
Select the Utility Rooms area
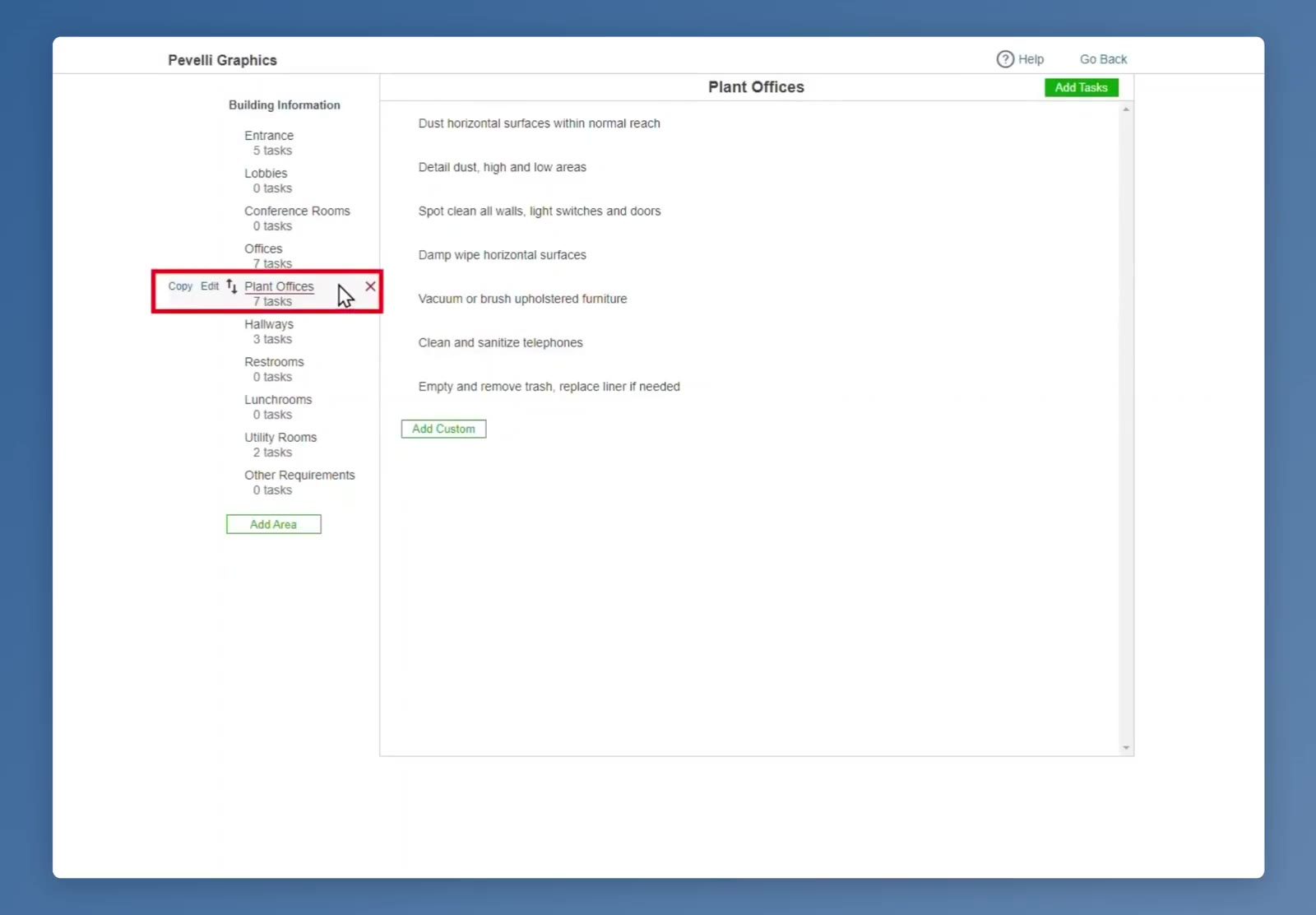pyautogui.click(x=280, y=438)
